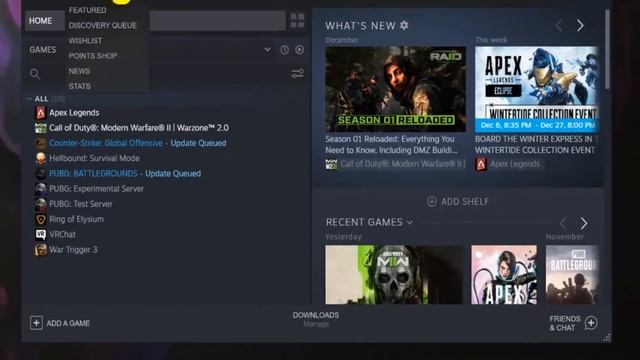The height and width of the screenshot is (360, 640).
Task: Click the plus circle on Add Shelf
Action: point(432,202)
